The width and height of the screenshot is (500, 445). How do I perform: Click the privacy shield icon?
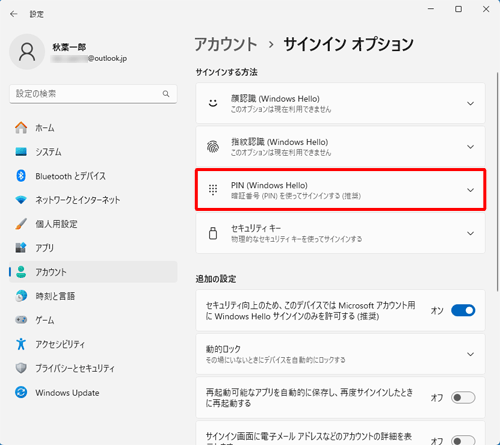pos(21,368)
